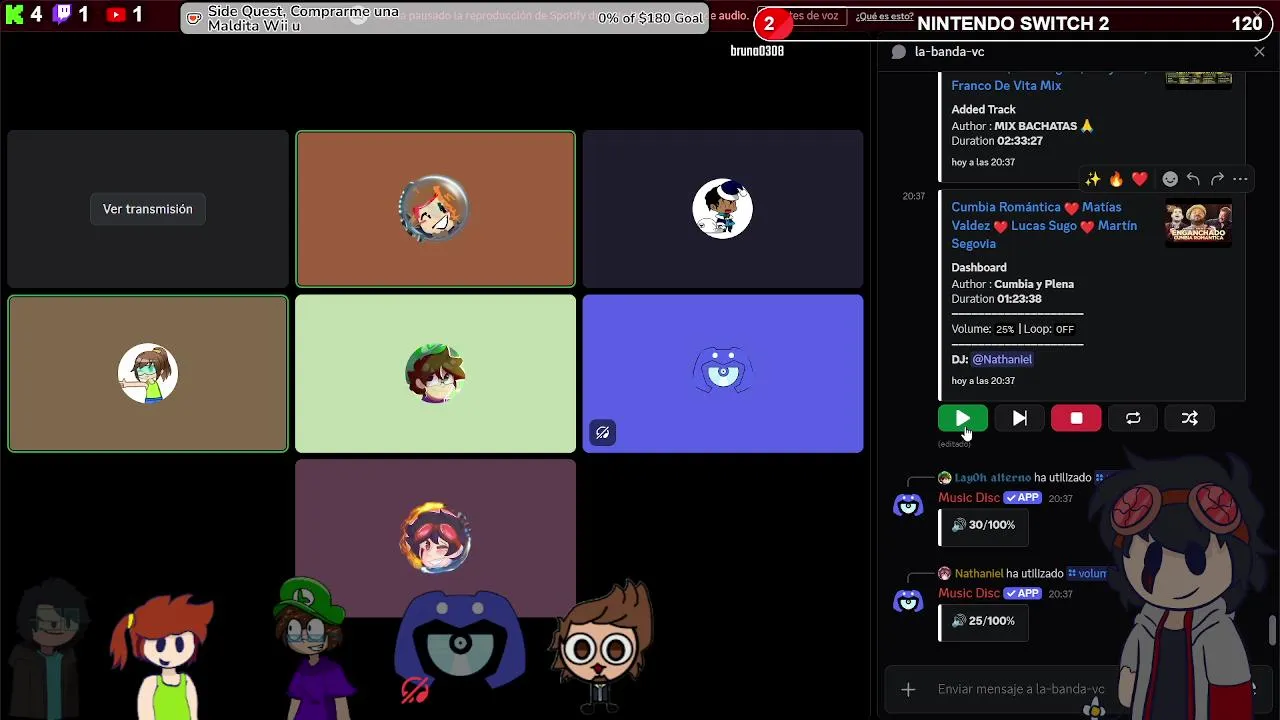This screenshot has height=720, width=1280.
Task: Open the add reaction emoji picker
Action: (1170, 179)
